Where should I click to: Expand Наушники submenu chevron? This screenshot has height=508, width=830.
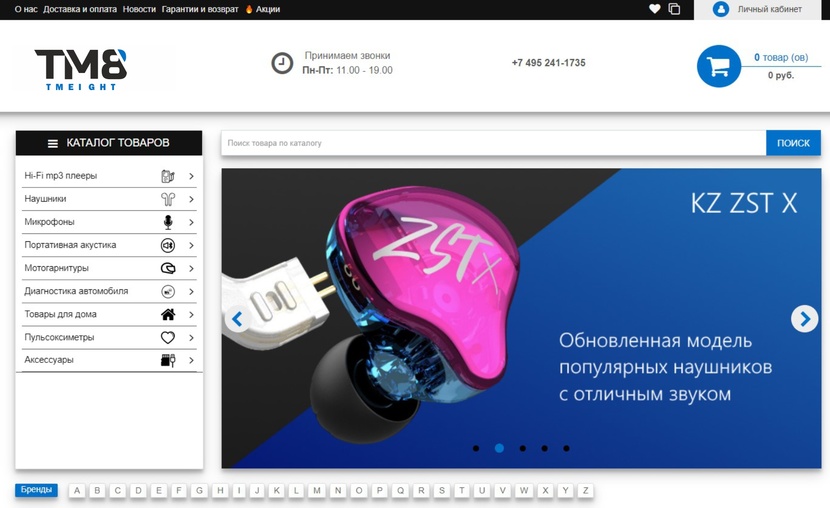point(191,199)
